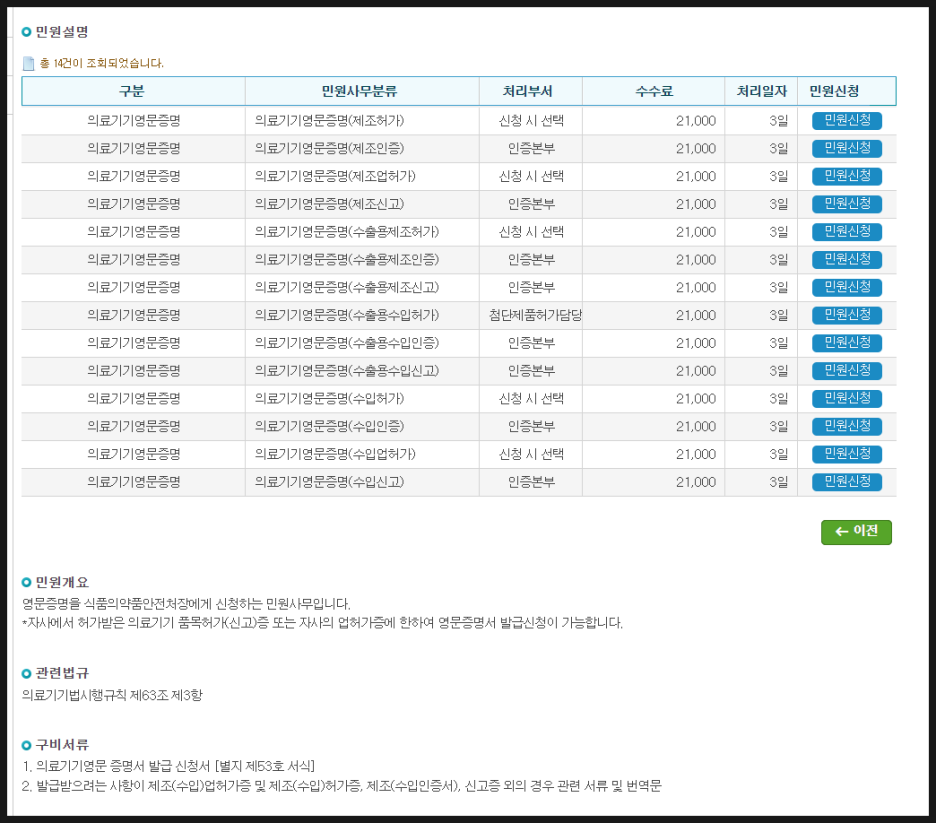The height and width of the screenshot is (823, 936).
Task: Click 민원신청 for 의료기기영문증명(수입허가)
Action: [846, 398]
